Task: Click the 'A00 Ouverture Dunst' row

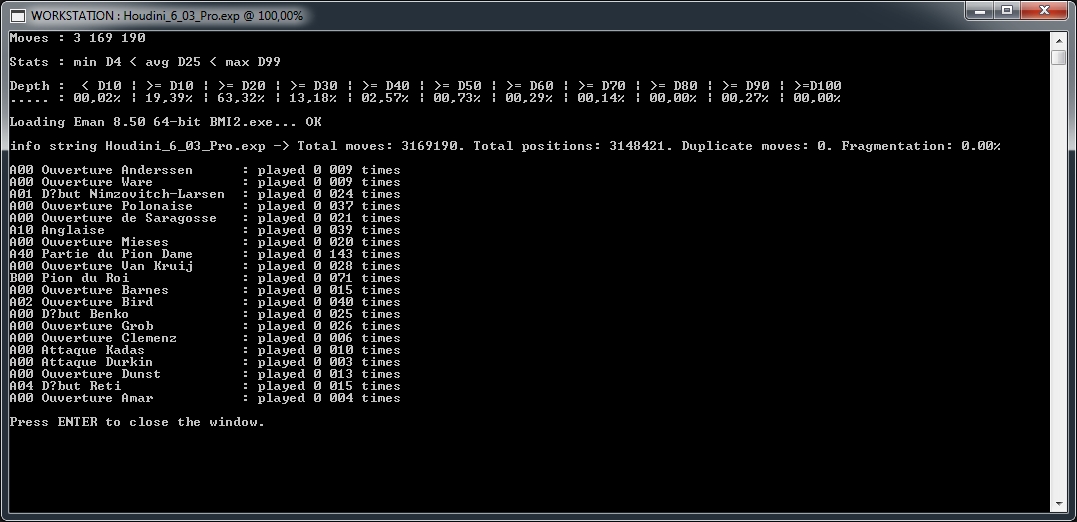Action: coord(205,374)
